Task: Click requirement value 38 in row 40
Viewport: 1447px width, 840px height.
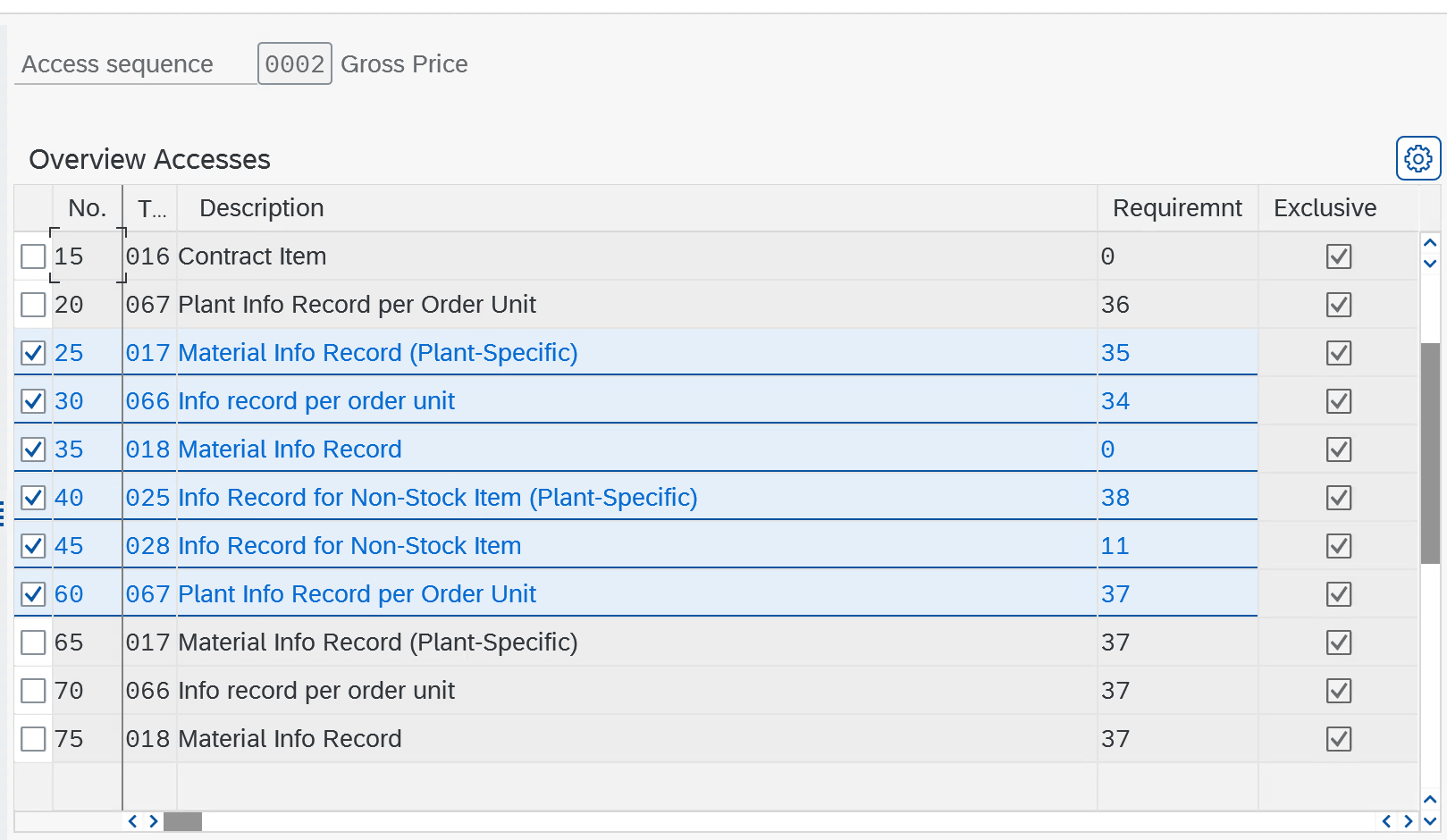Action: (1115, 498)
